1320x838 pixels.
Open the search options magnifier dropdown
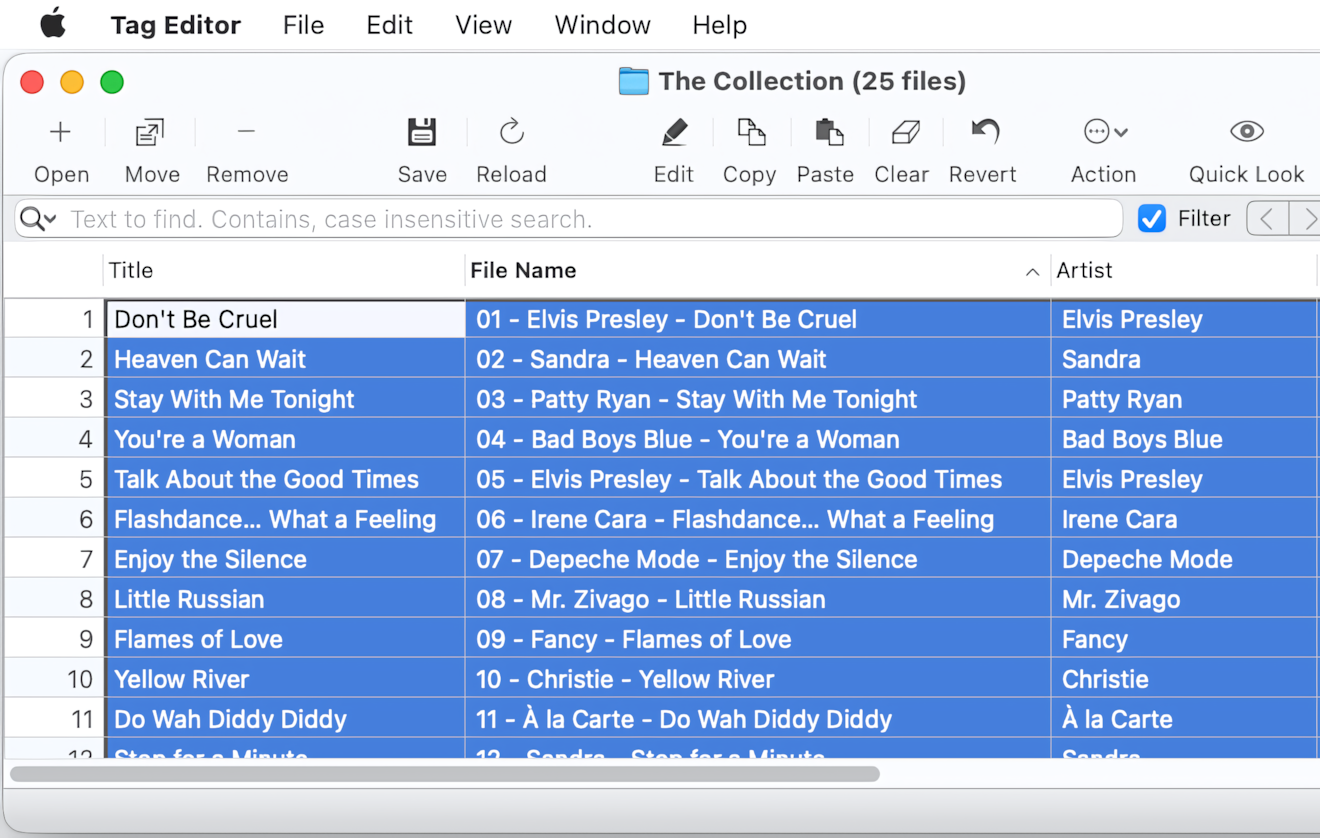coord(38,219)
